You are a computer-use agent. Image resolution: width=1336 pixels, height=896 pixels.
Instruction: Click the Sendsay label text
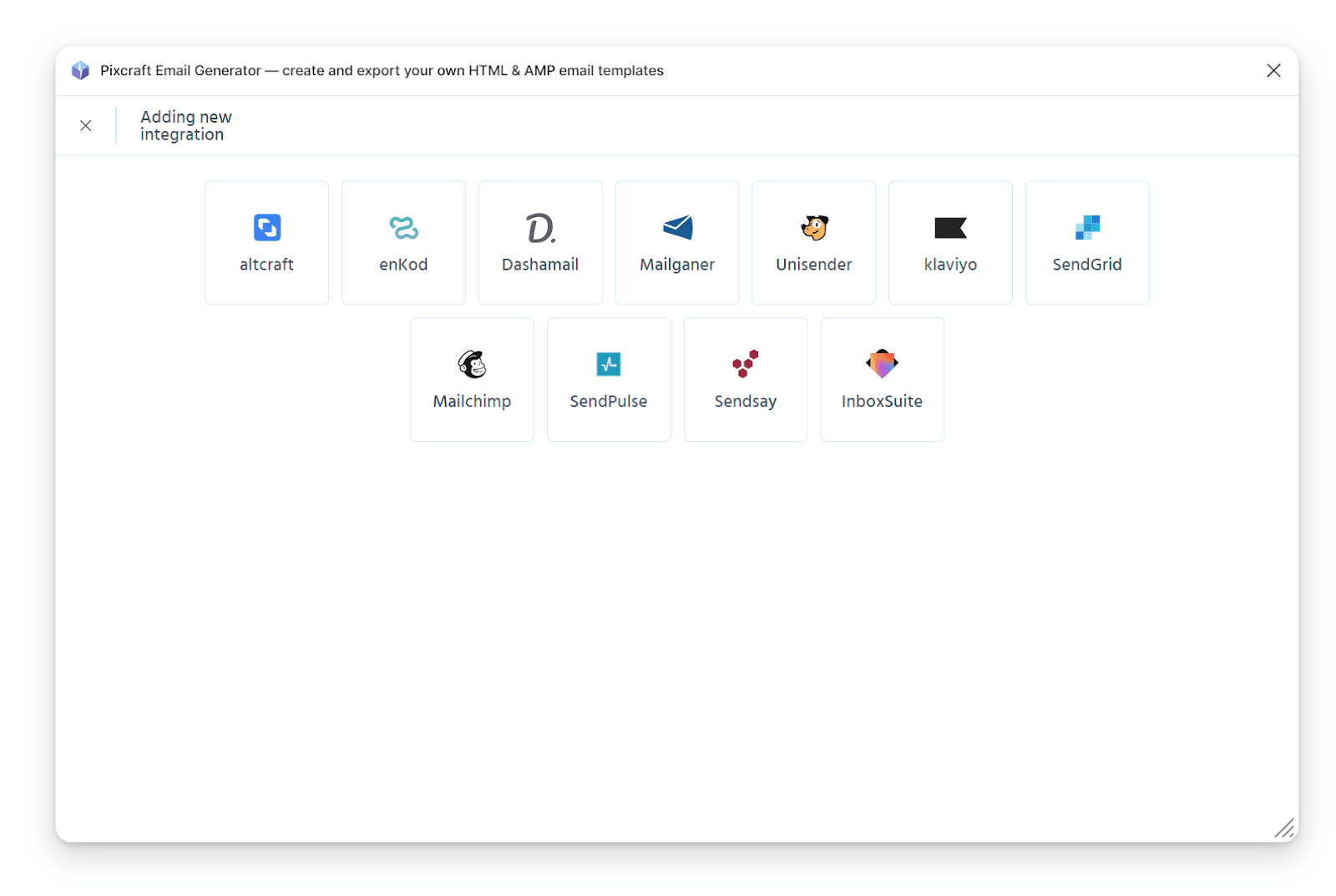pos(746,402)
